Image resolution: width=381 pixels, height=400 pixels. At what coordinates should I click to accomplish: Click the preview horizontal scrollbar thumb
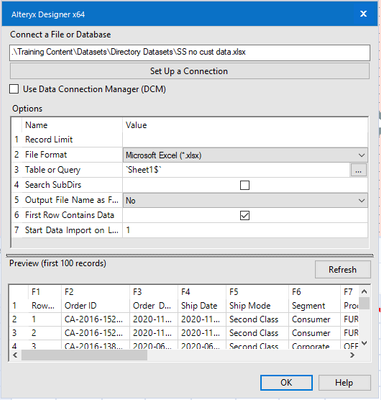[84, 355]
